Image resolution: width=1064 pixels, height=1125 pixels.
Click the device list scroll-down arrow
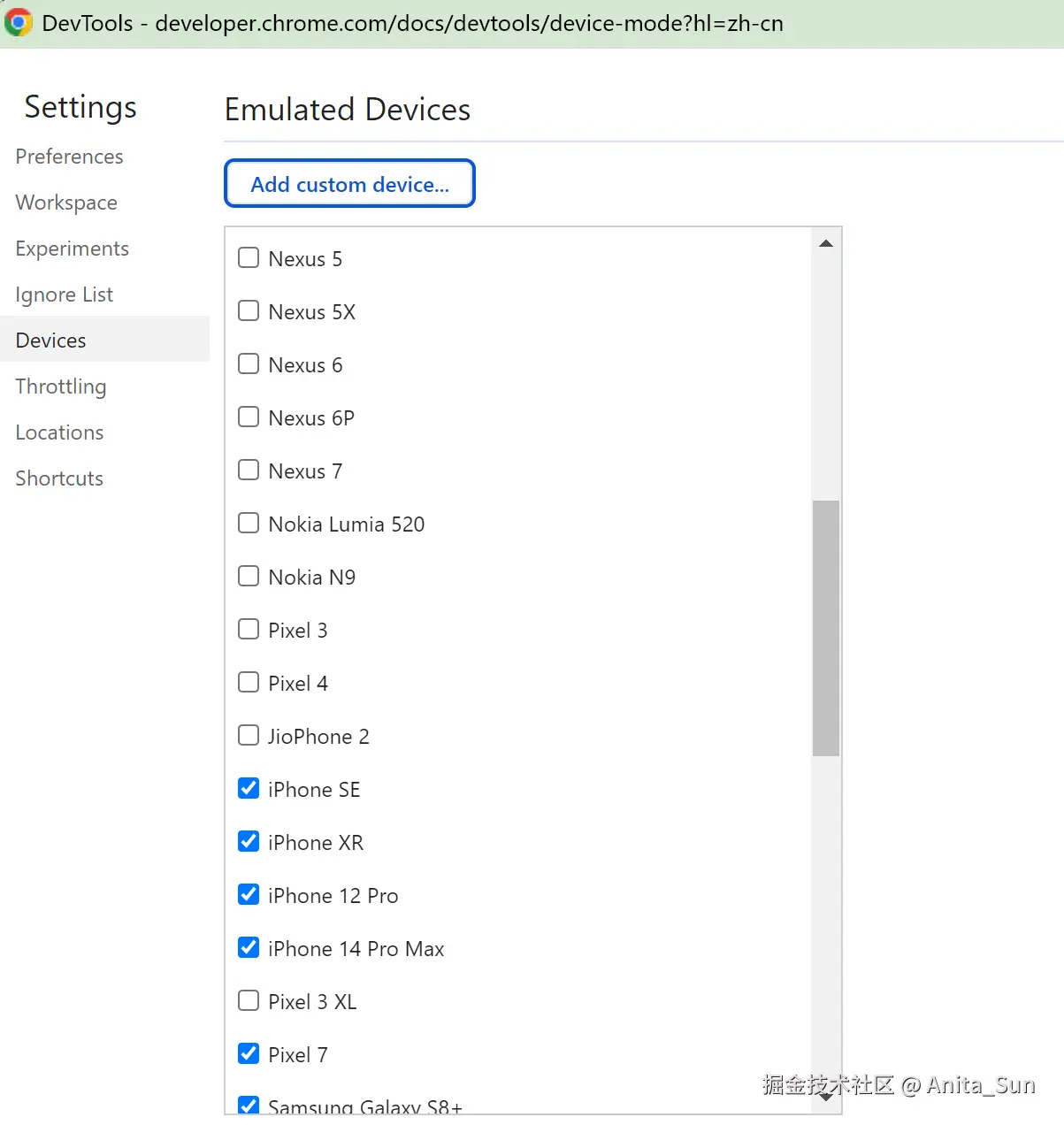[x=826, y=1098]
